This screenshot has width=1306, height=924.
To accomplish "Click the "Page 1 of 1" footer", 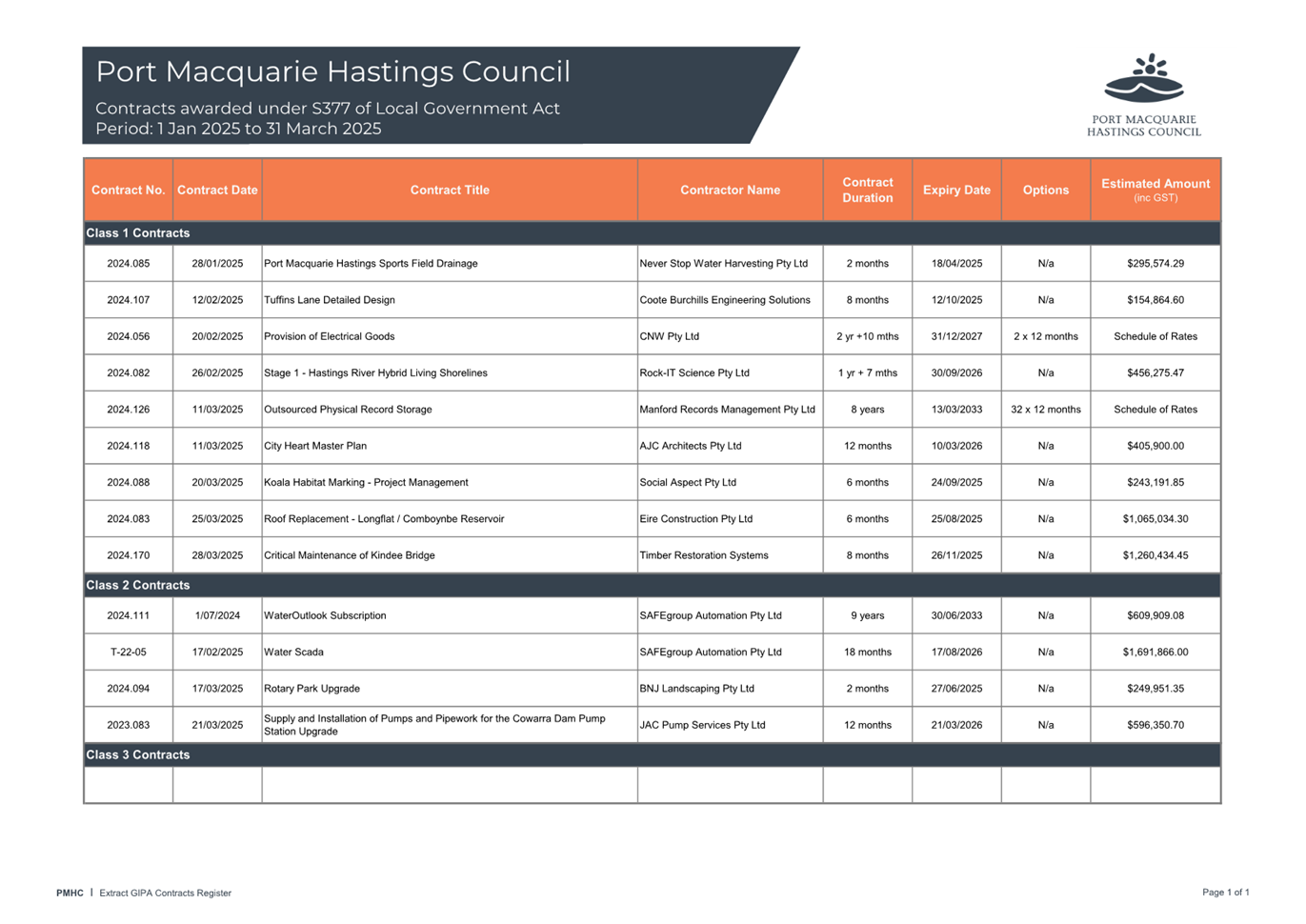I will click(x=1226, y=893).
